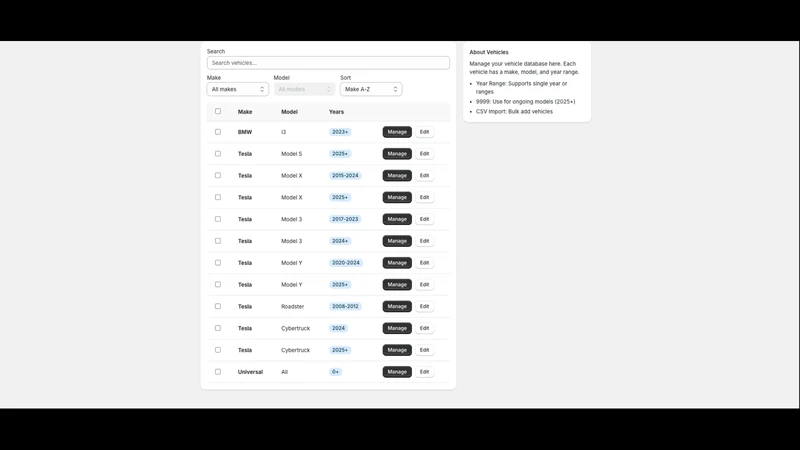The width and height of the screenshot is (800, 450).
Task: Click Edit for BMW i3
Action: (424, 132)
